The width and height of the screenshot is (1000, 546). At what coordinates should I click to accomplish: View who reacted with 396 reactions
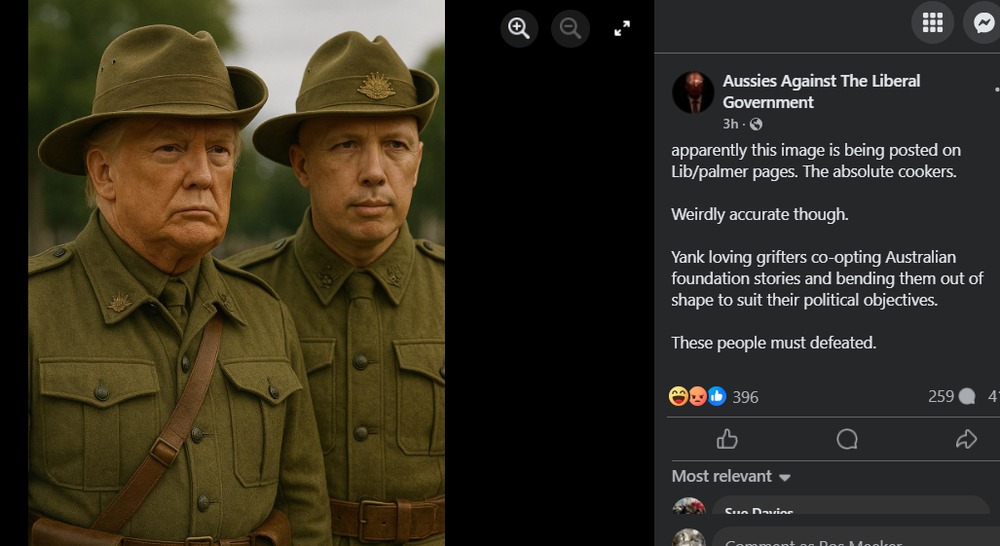click(x=745, y=397)
